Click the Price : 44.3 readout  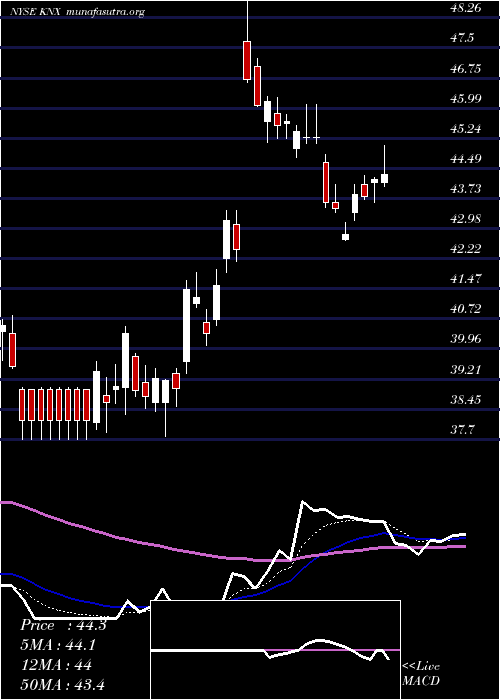pos(63,625)
